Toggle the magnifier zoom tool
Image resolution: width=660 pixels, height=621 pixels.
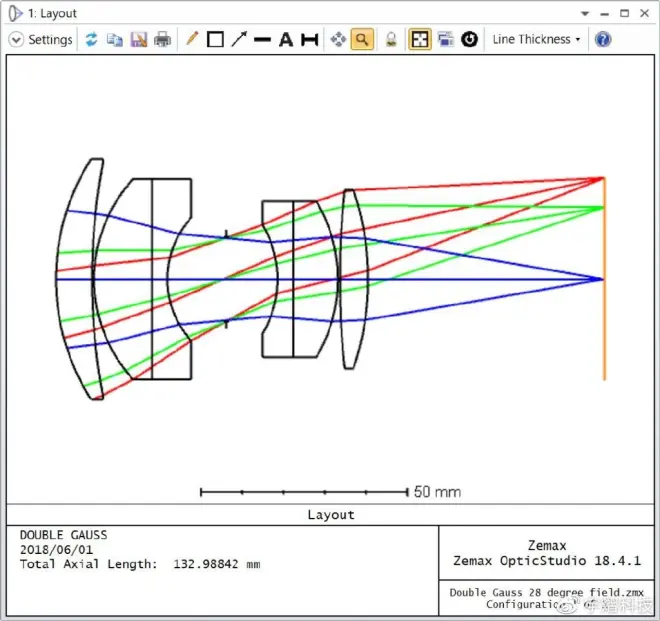(362, 40)
